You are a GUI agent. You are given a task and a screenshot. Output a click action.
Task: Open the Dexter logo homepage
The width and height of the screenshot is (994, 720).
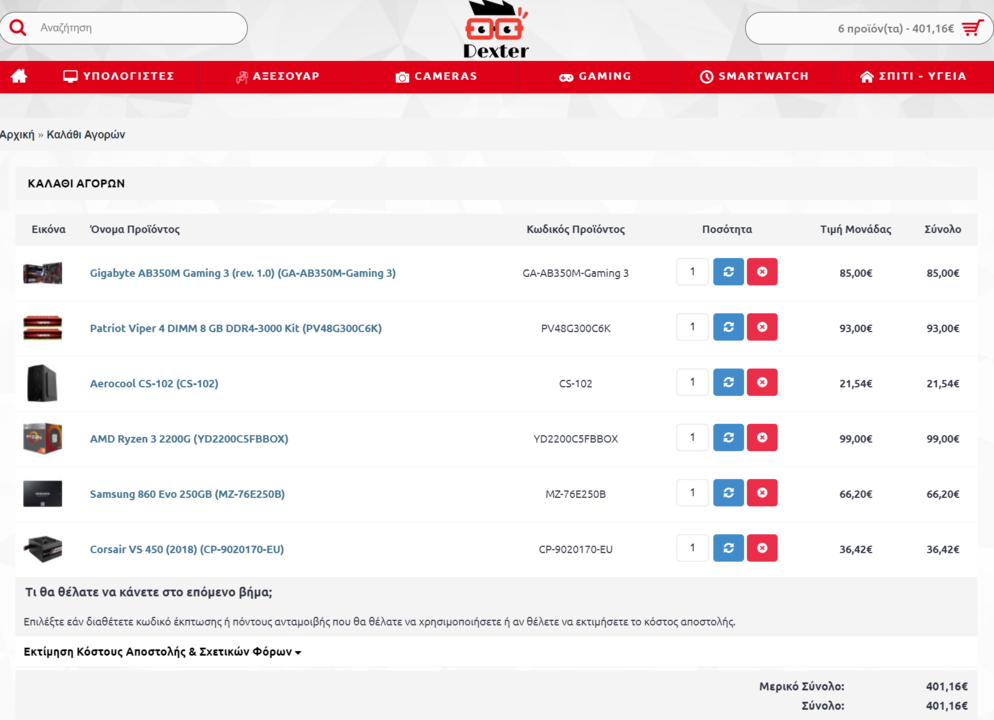(496, 30)
